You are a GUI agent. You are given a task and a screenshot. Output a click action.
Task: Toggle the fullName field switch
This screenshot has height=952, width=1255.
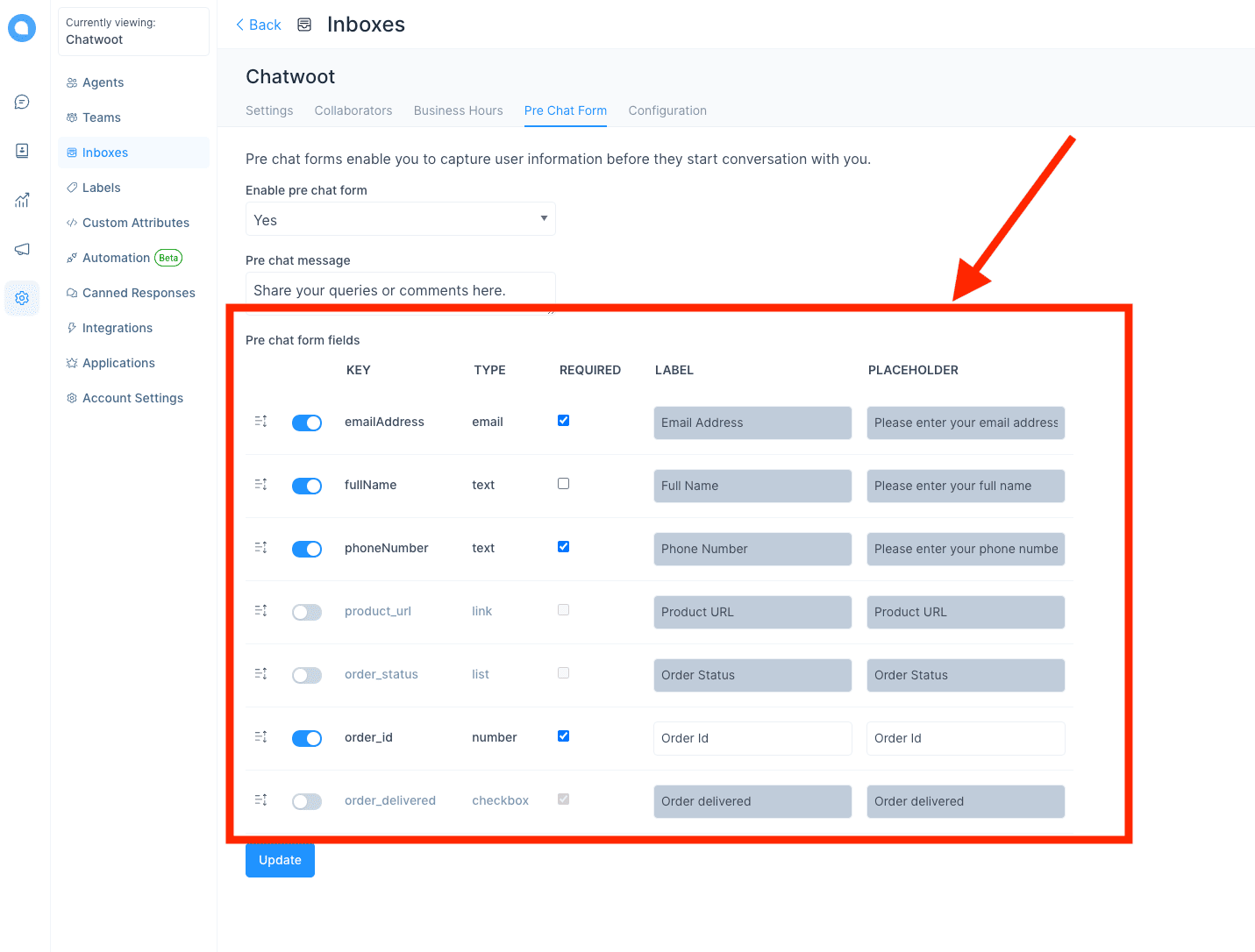pyautogui.click(x=307, y=487)
